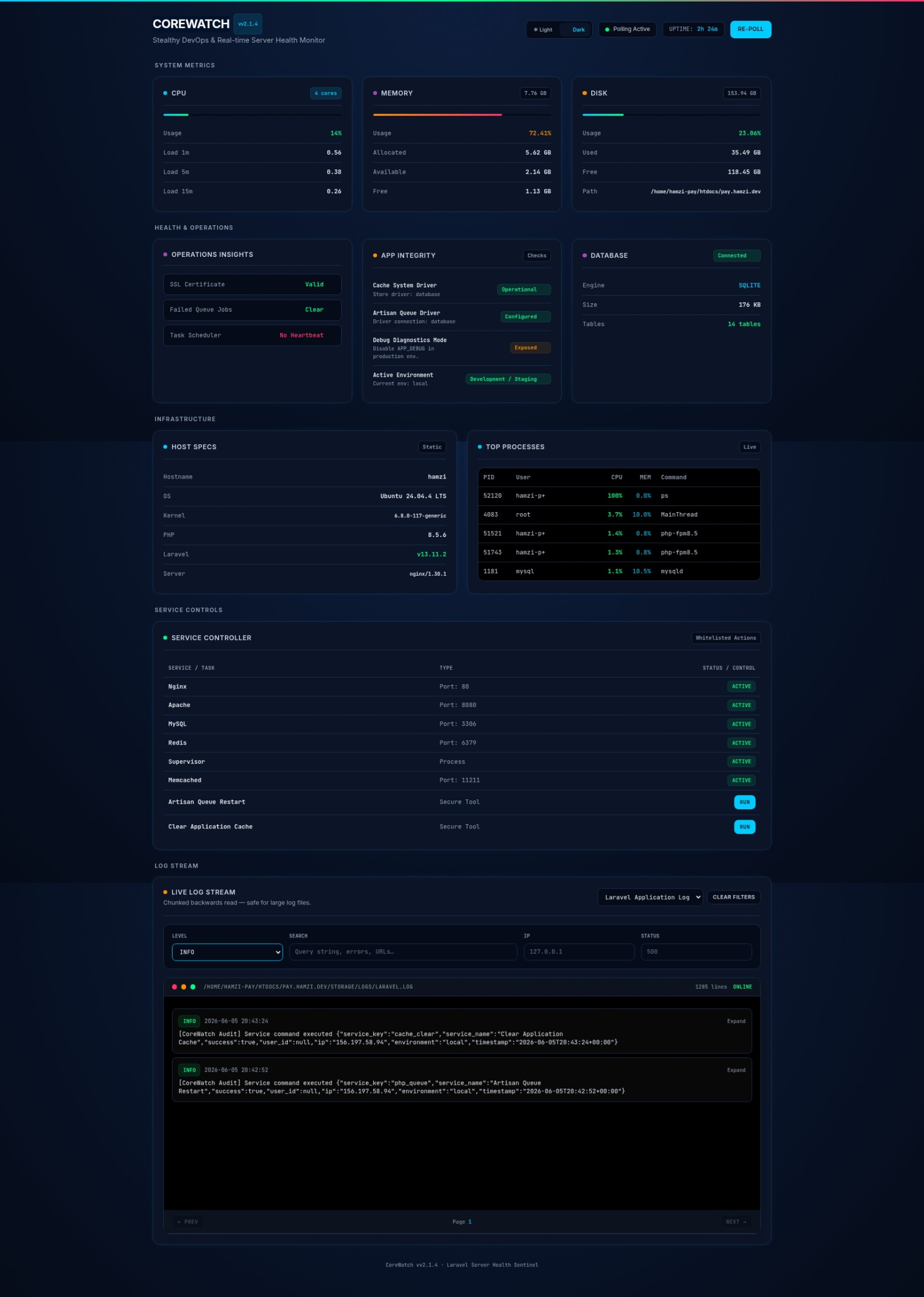Click the 4 cores CPU badge
This screenshot has height=1297, width=924.
(326, 94)
